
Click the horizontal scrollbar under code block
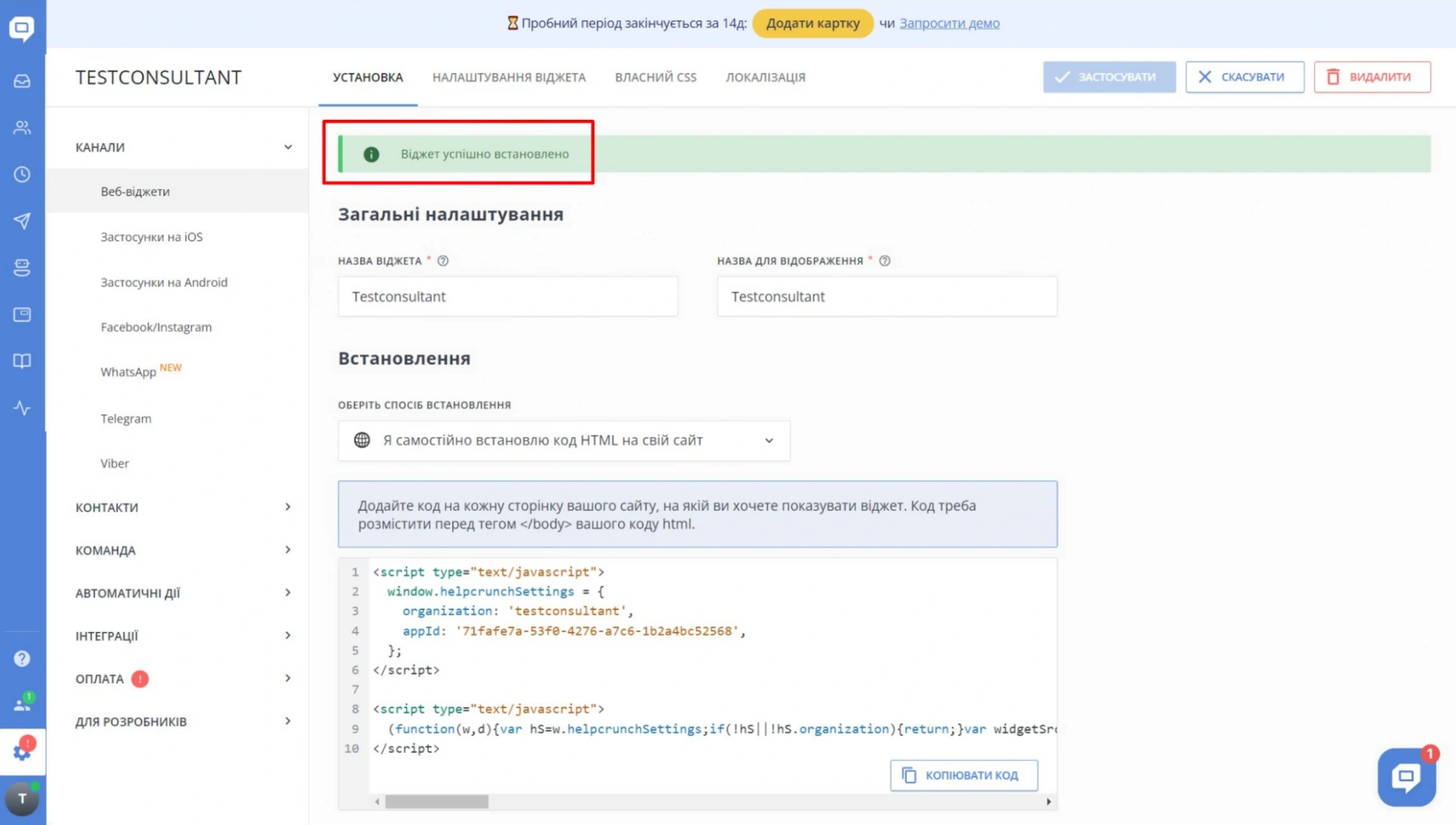click(x=437, y=802)
